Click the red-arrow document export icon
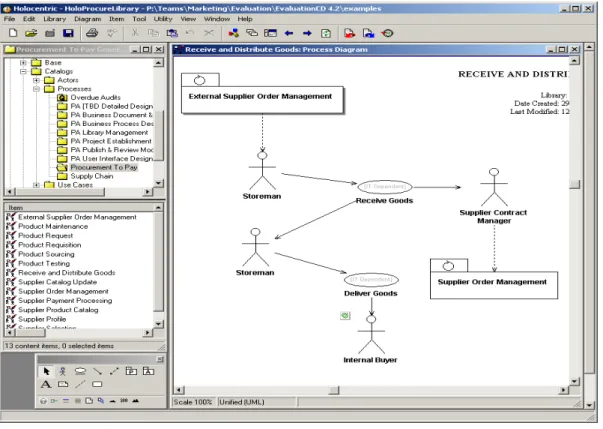Image resolution: width=603 pixels, height=429 pixels. [350, 33]
